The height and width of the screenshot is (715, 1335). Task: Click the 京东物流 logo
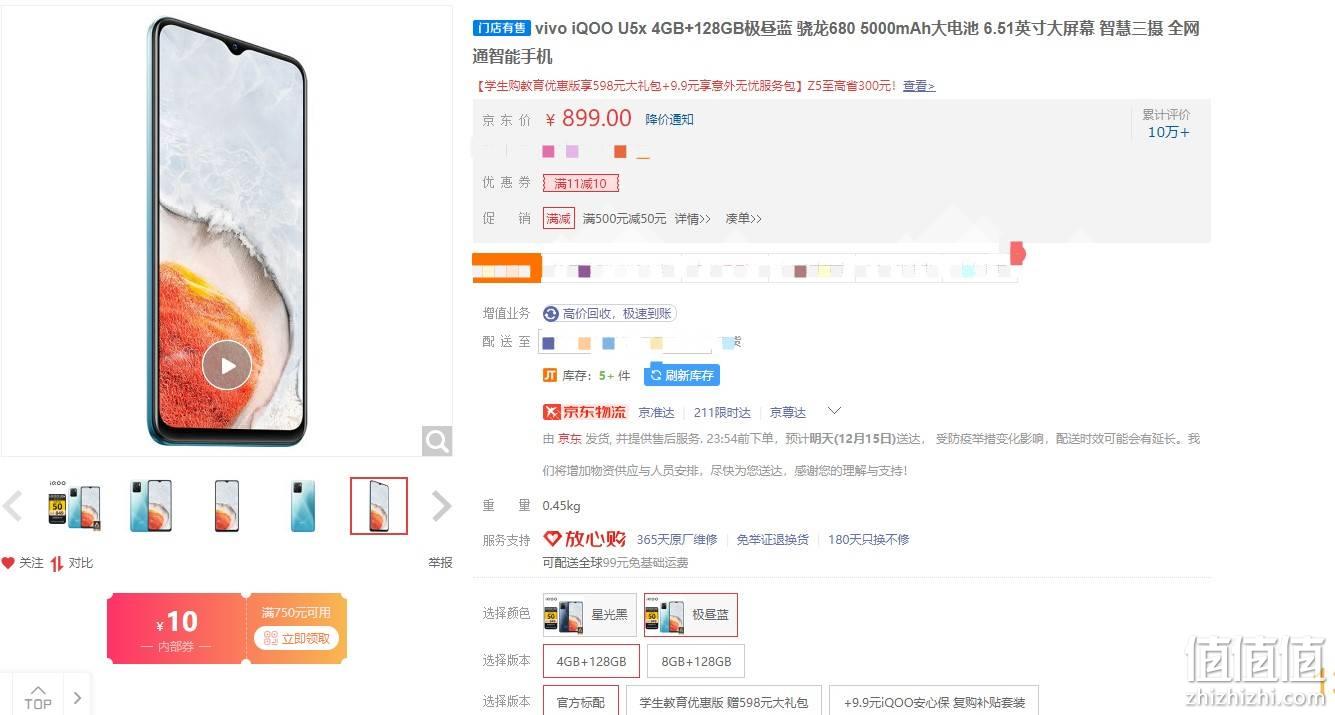point(584,412)
